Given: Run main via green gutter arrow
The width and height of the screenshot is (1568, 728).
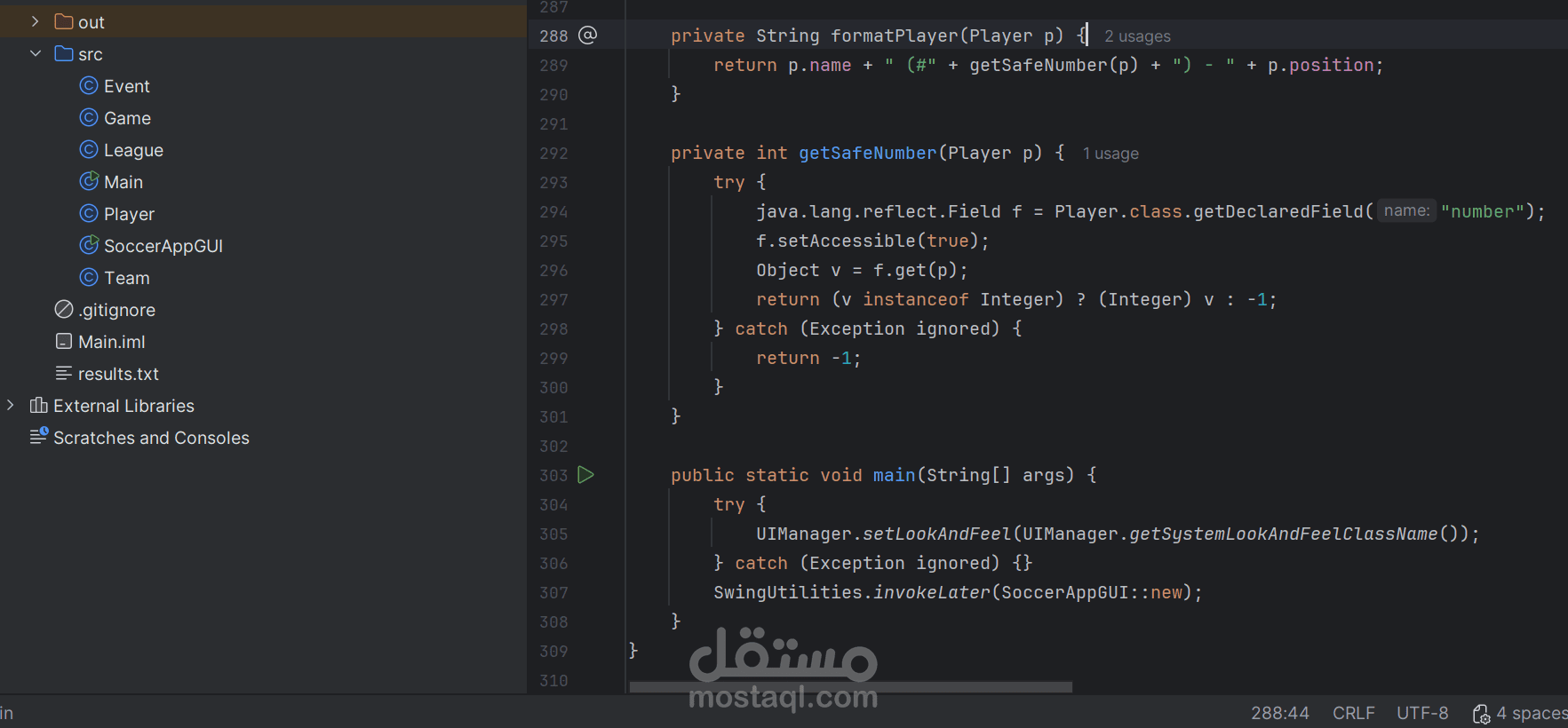Looking at the screenshot, I should coord(586,475).
